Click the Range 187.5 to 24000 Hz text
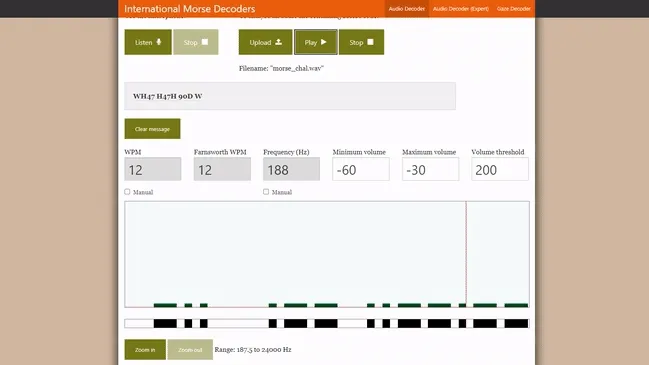The image size is (649, 365). tap(253, 350)
